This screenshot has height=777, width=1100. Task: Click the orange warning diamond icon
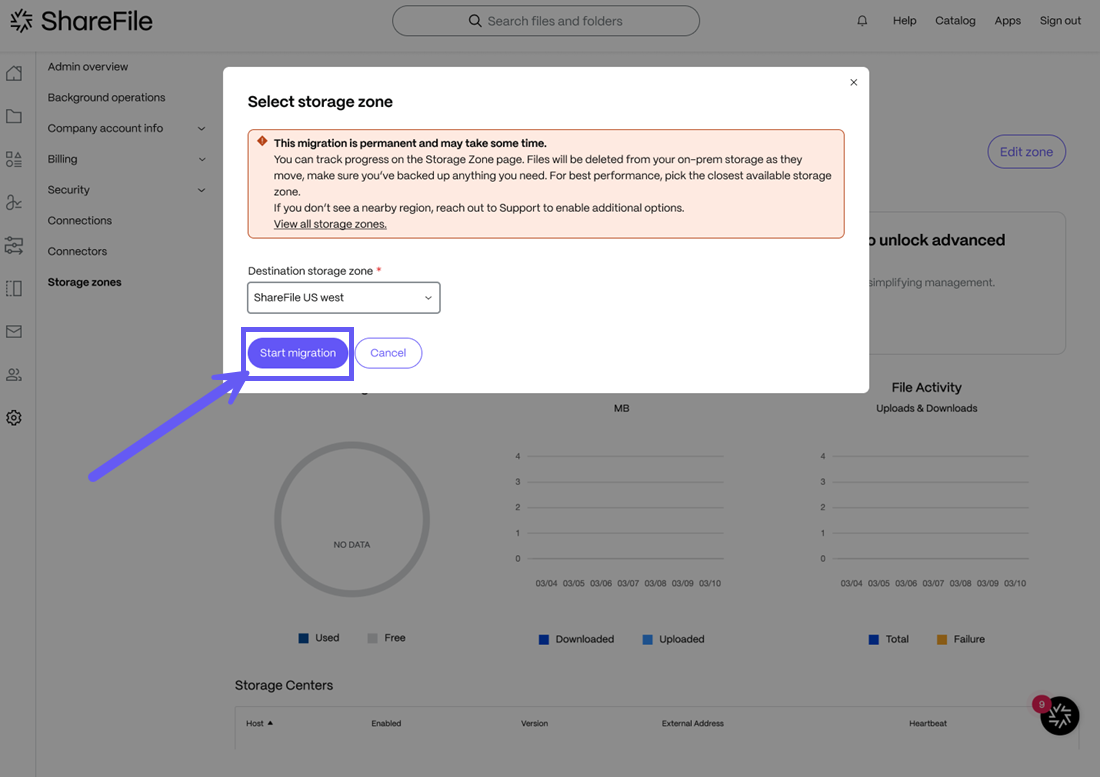pos(262,141)
